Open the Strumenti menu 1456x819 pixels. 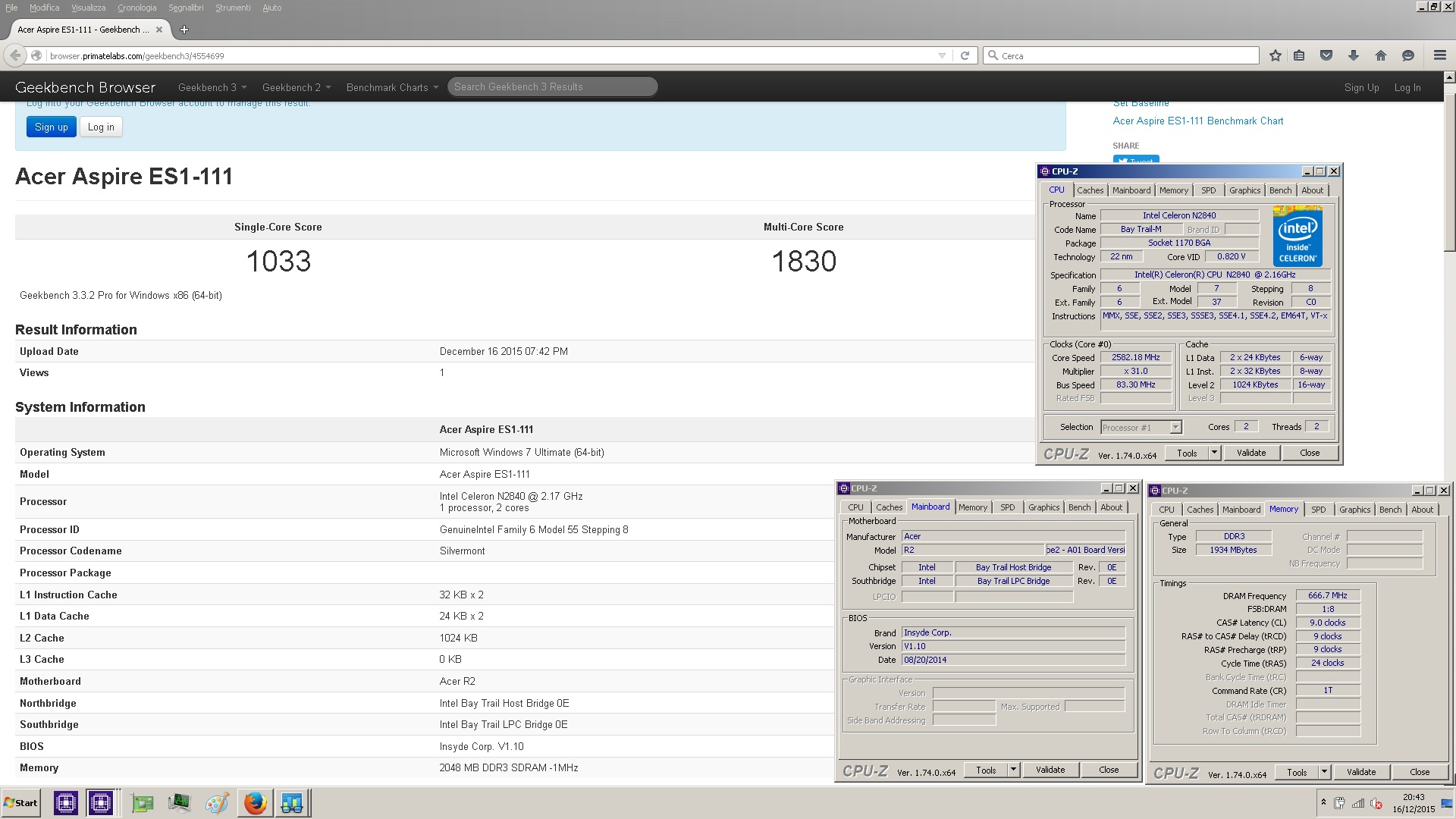[233, 8]
